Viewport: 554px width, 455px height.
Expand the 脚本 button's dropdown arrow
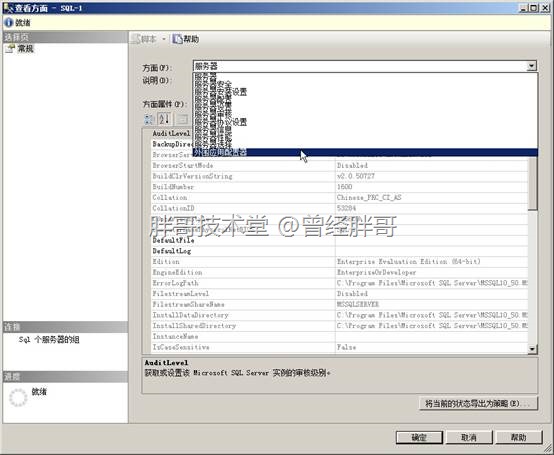point(164,39)
